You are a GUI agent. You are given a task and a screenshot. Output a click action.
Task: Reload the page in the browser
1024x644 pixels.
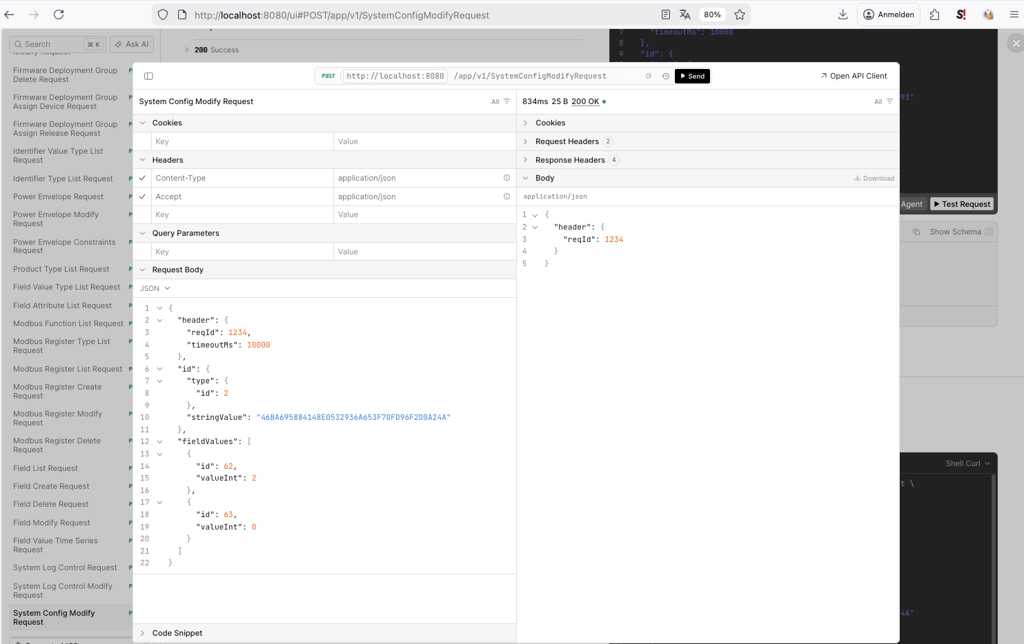(x=59, y=14)
